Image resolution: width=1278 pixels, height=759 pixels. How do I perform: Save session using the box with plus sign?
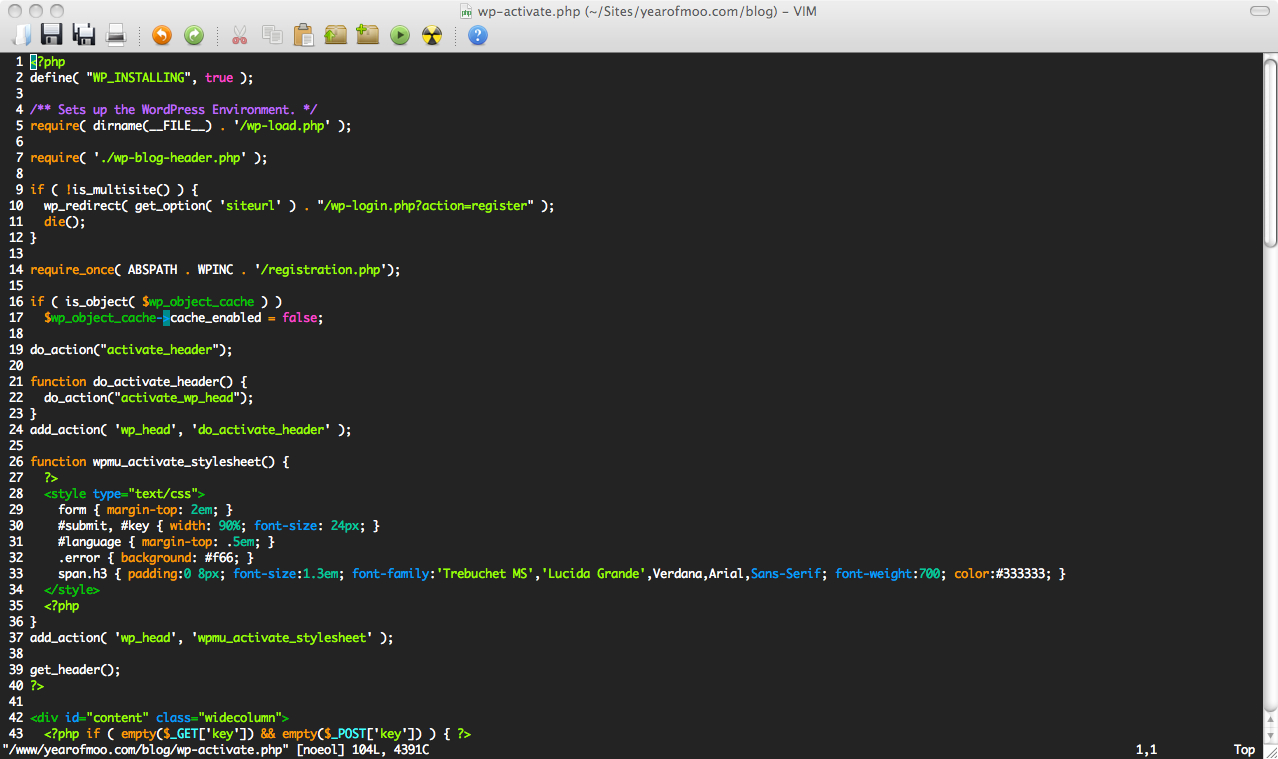[368, 35]
